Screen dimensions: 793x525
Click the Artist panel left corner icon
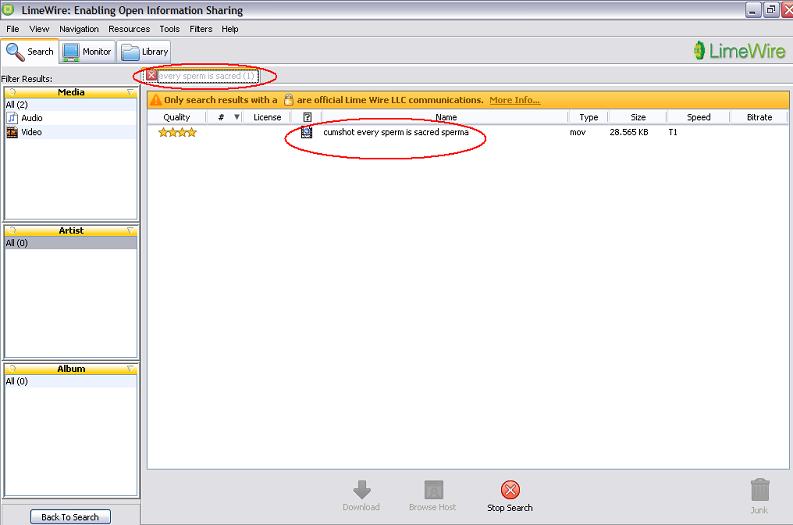pyautogui.click(x=12, y=231)
